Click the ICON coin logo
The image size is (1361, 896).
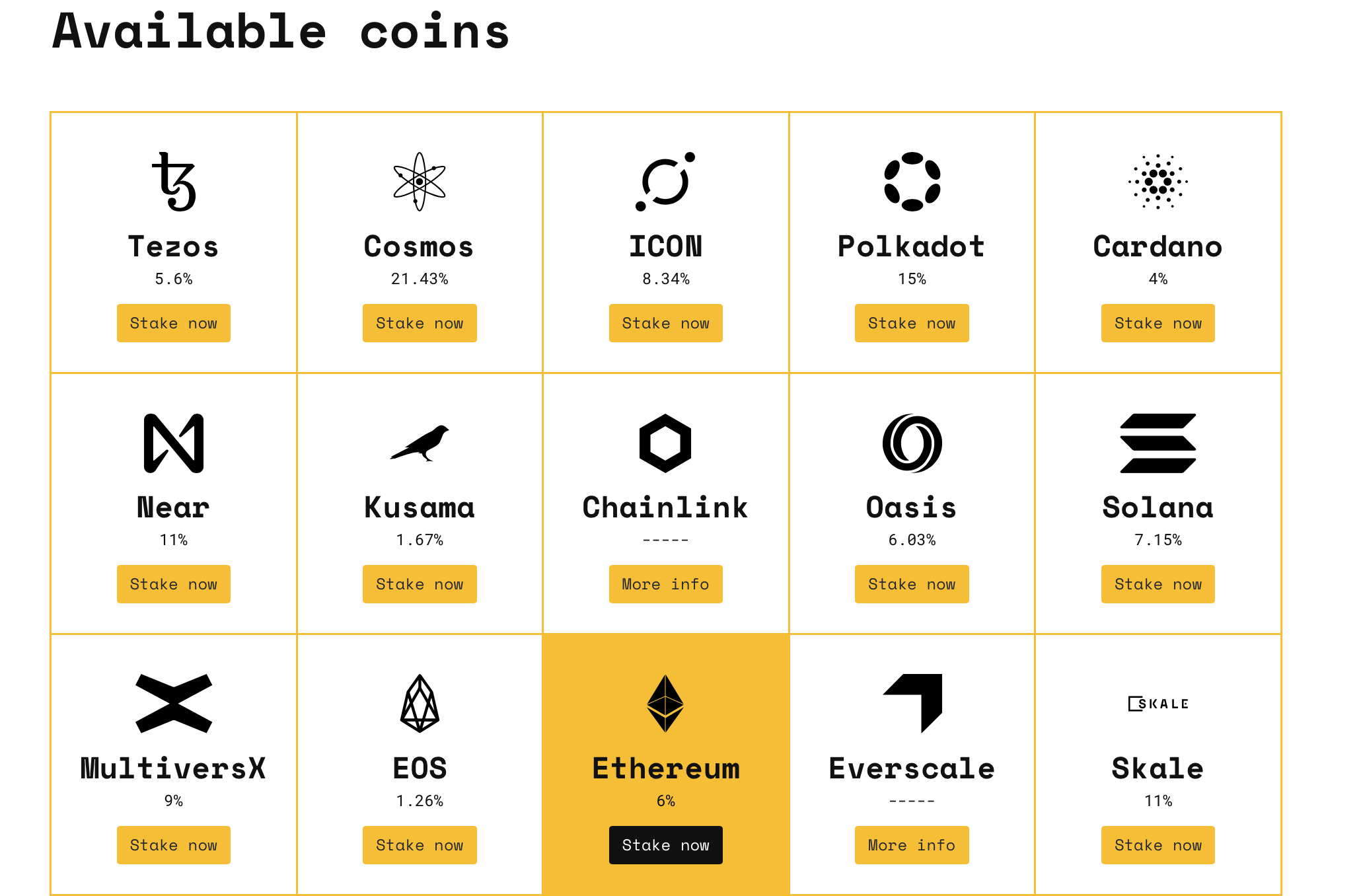coord(665,182)
